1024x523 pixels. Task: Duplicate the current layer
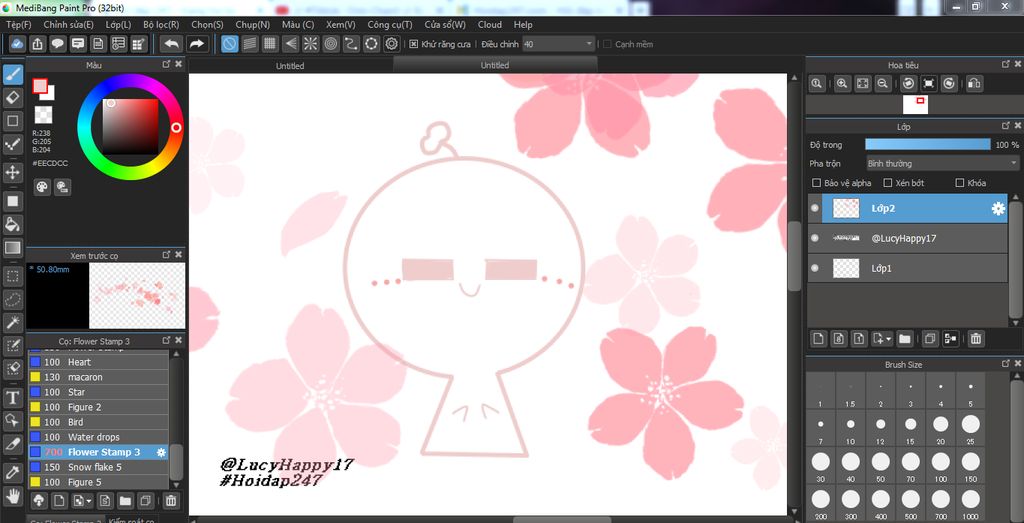tap(930, 338)
